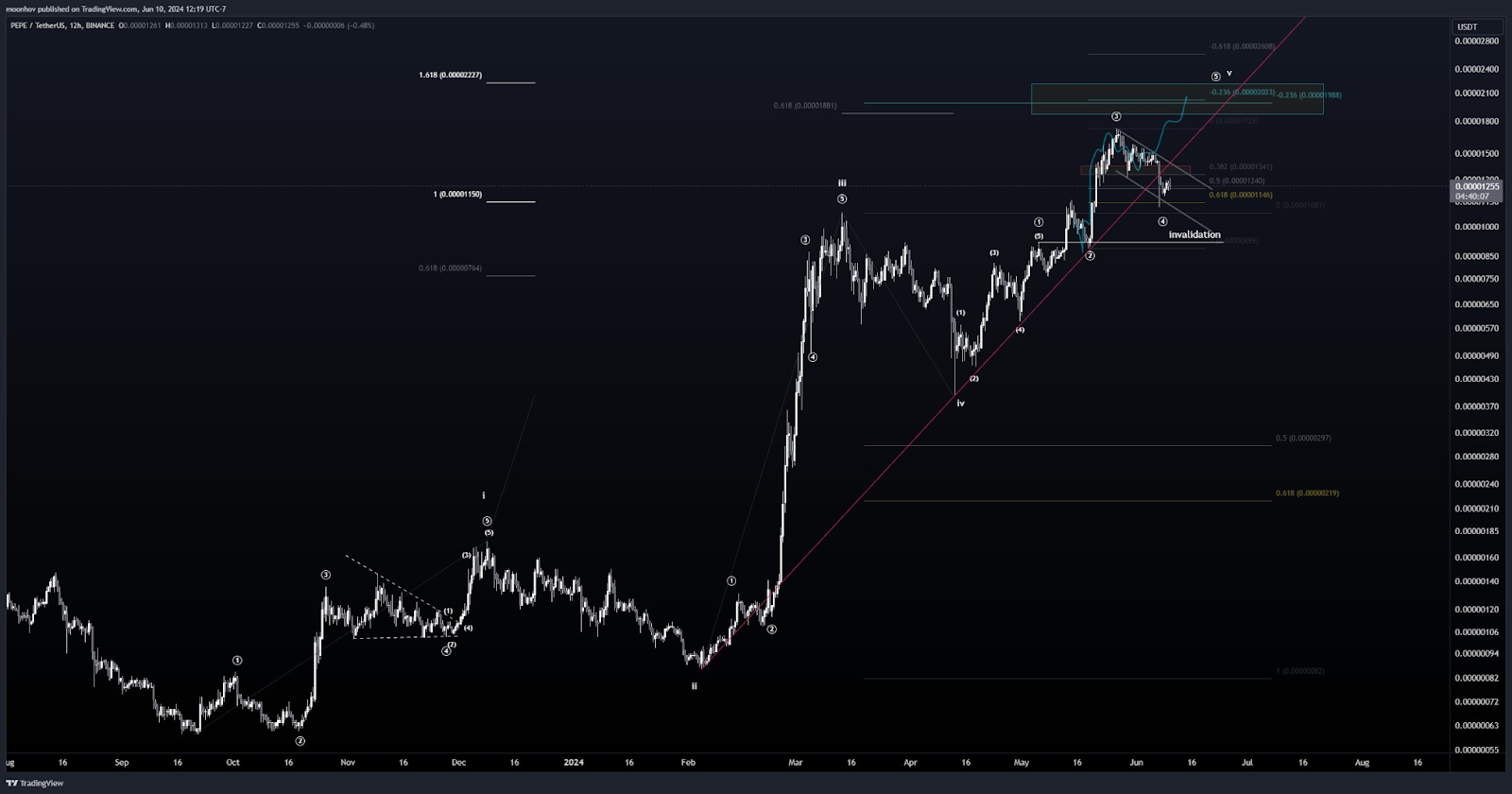Click the close value C0.00001255
This screenshot has width=1512, height=794.
point(279,26)
